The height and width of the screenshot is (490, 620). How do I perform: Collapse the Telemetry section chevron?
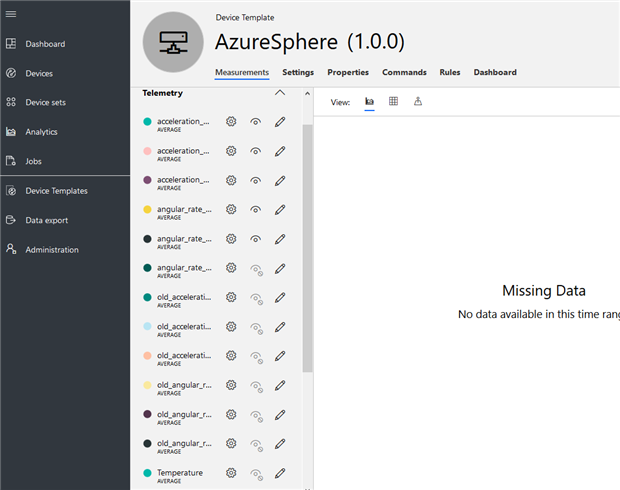pos(280,93)
